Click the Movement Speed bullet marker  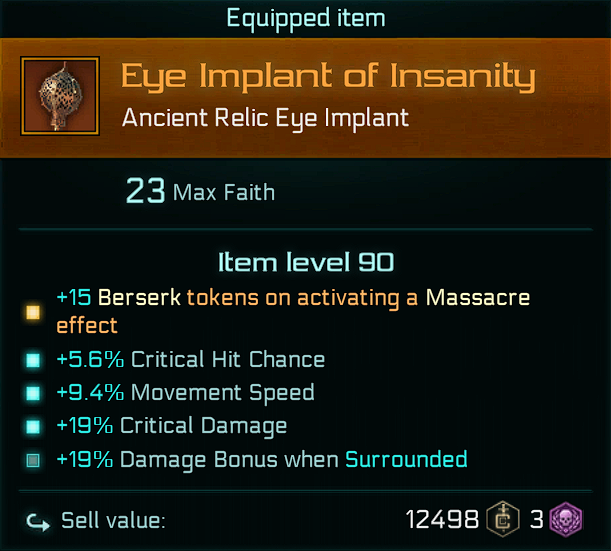tap(33, 393)
